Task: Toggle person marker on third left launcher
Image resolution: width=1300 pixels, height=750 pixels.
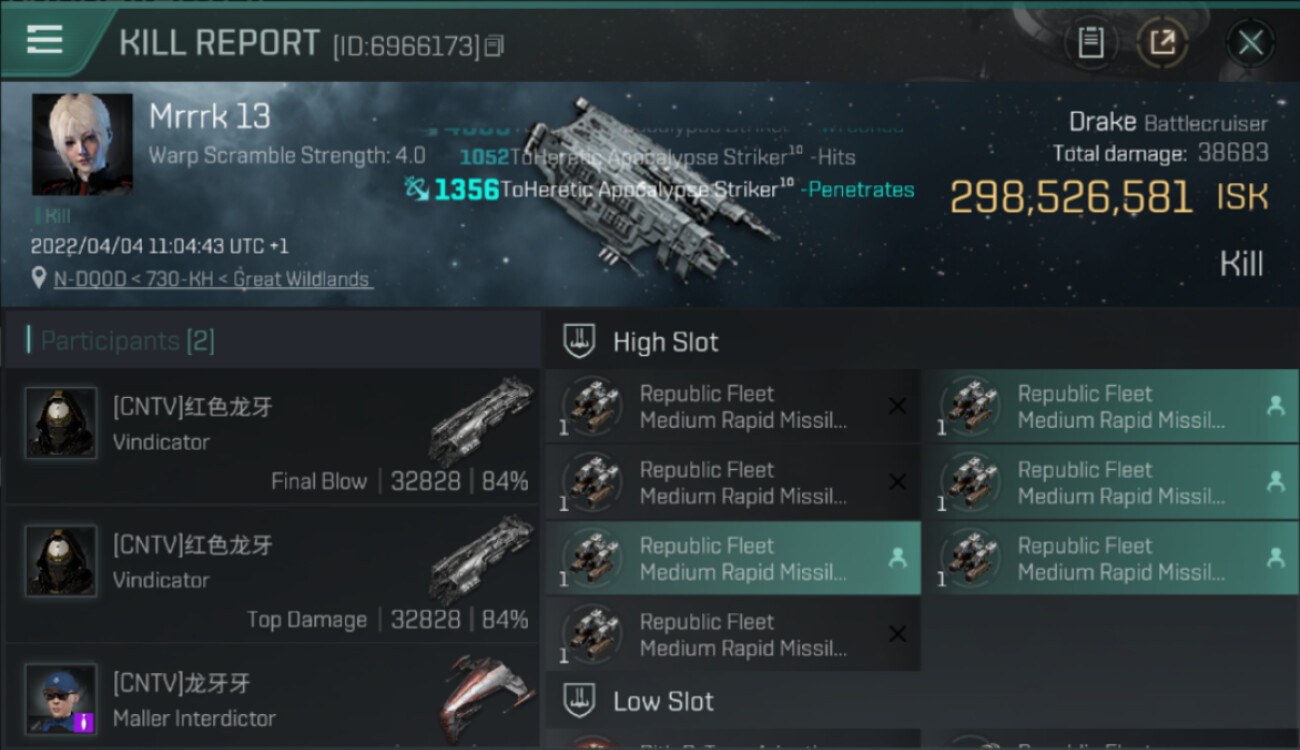Action: coord(897,558)
